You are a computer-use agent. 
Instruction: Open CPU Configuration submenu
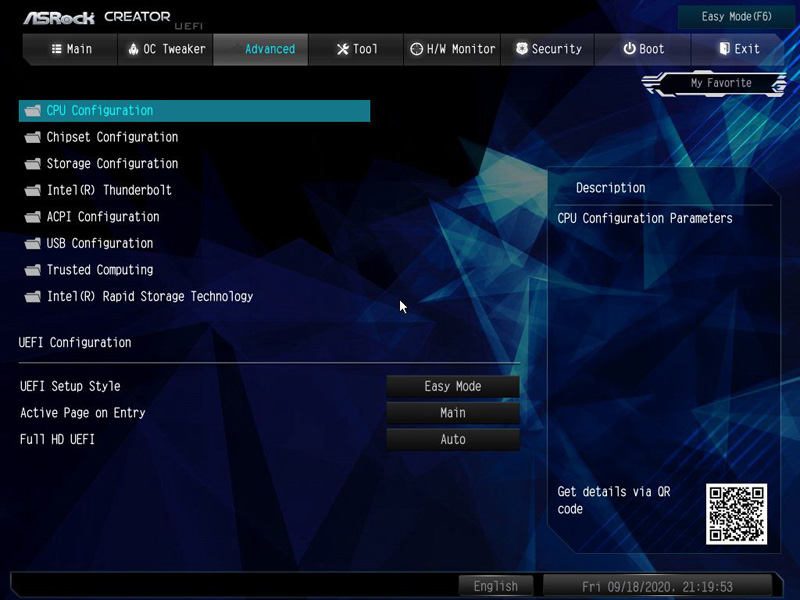tap(194, 111)
